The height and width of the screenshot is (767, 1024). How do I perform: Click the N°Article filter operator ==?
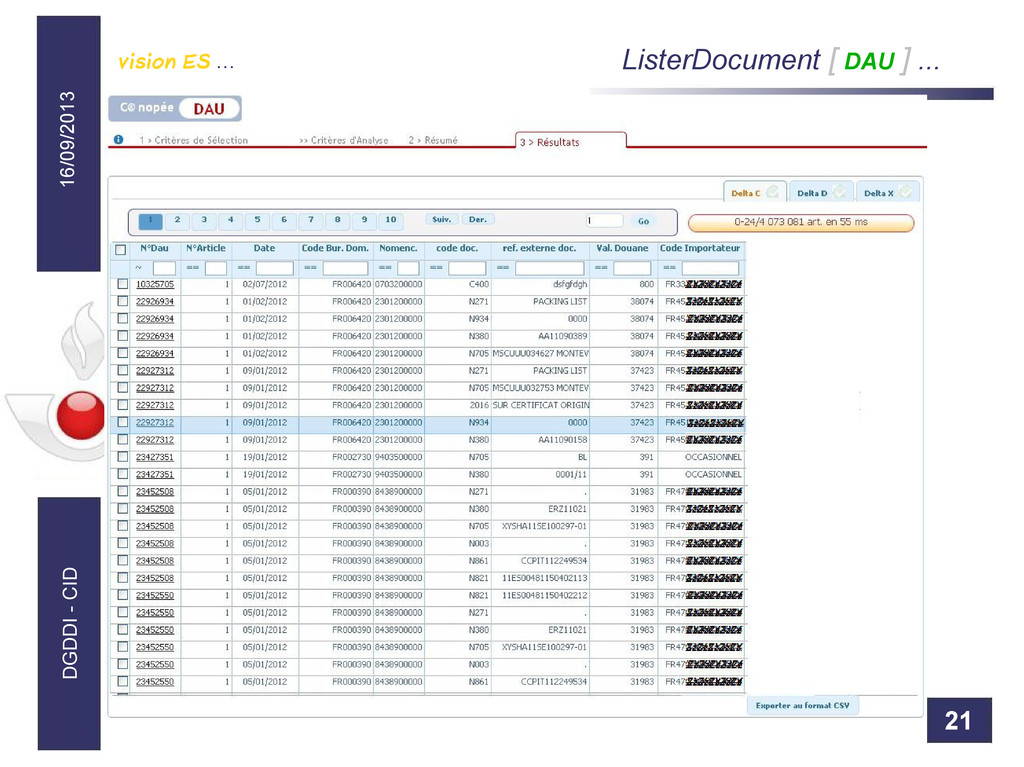[193, 268]
